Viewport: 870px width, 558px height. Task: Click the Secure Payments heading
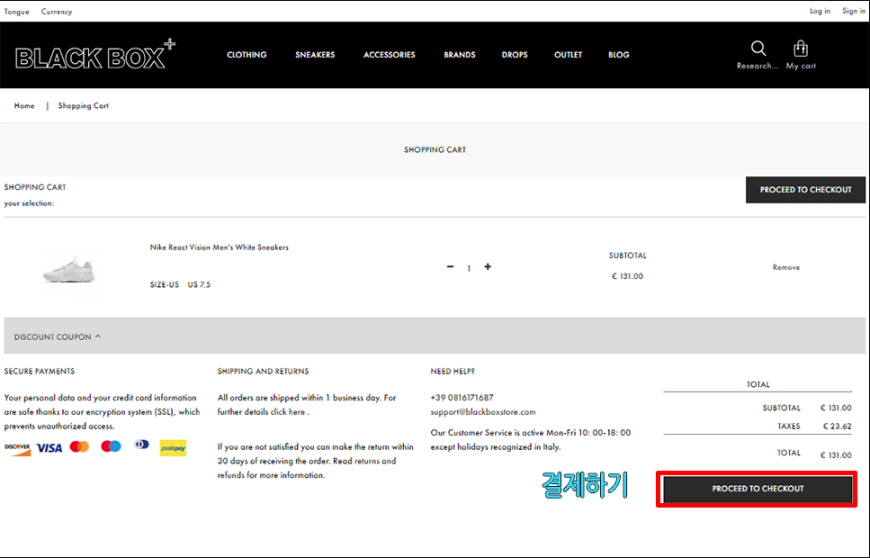(39, 371)
